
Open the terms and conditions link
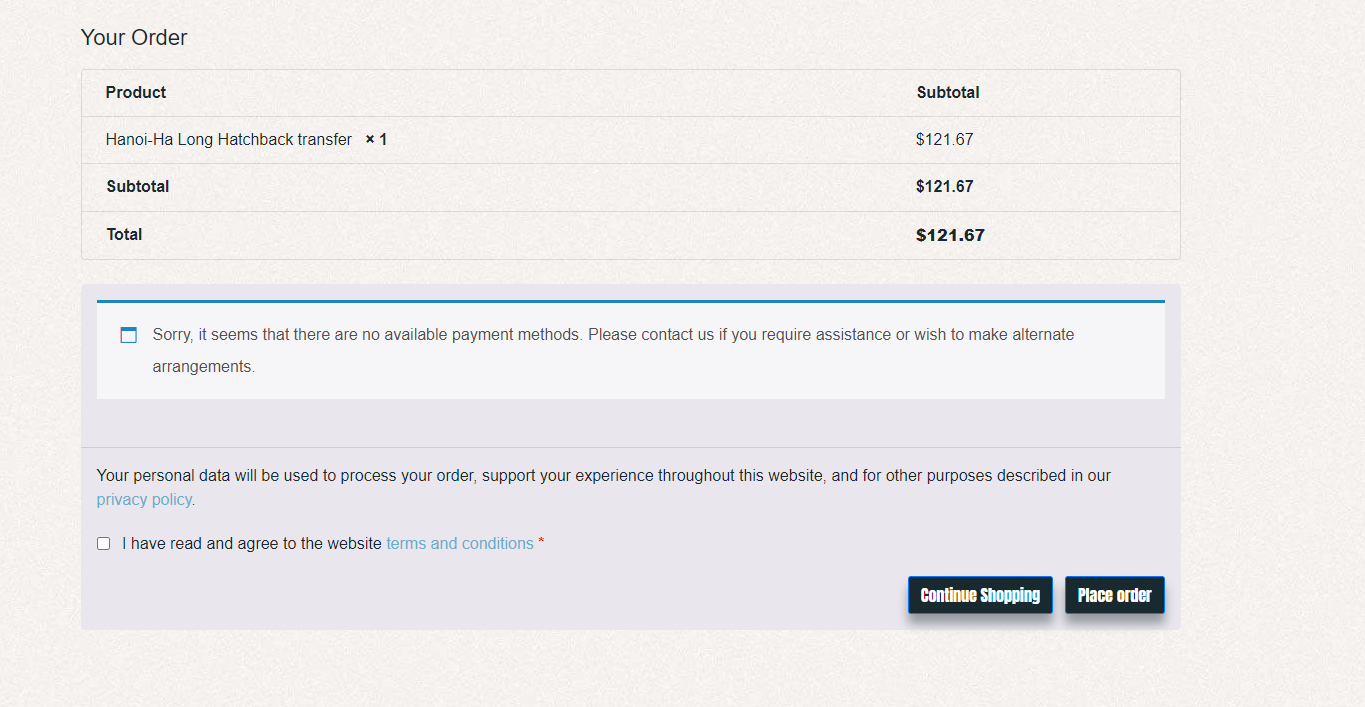[460, 544]
